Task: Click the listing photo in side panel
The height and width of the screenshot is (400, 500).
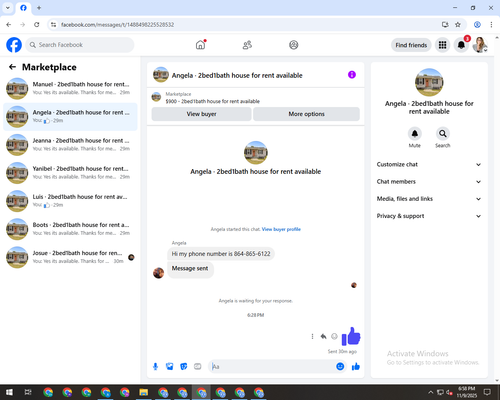Action: click(429, 82)
